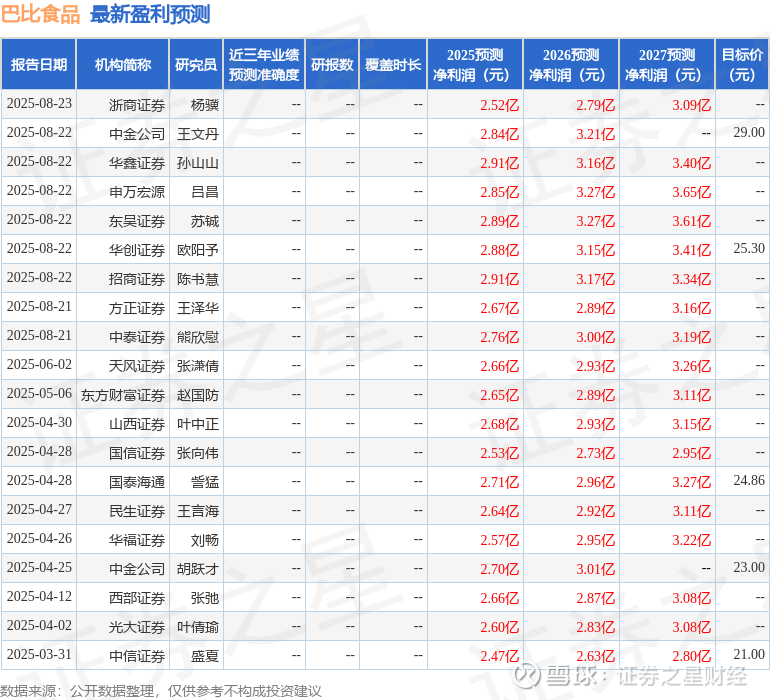Select the 机构简称 column header

(x=123, y=64)
